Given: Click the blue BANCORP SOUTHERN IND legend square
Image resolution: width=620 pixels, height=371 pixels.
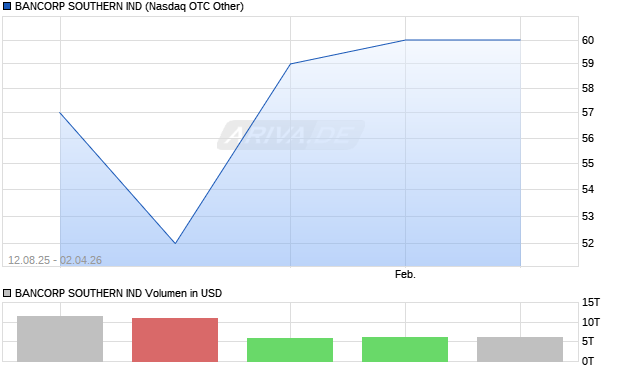Looking at the screenshot, I should coord(7,6).
